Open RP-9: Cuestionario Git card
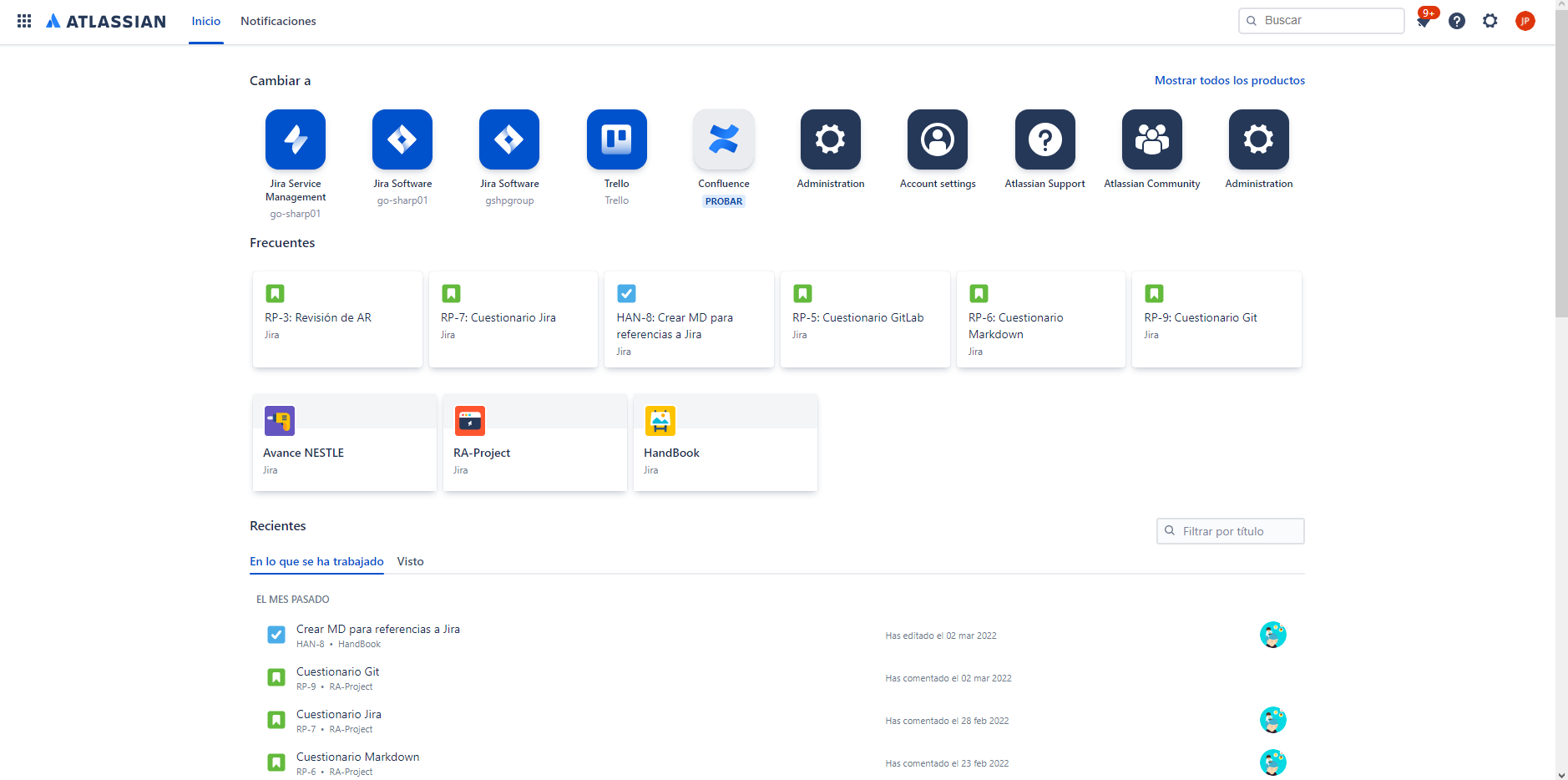Viewport: 1568px width, 780px height. pyautogui.click(x=1216, y=319)
